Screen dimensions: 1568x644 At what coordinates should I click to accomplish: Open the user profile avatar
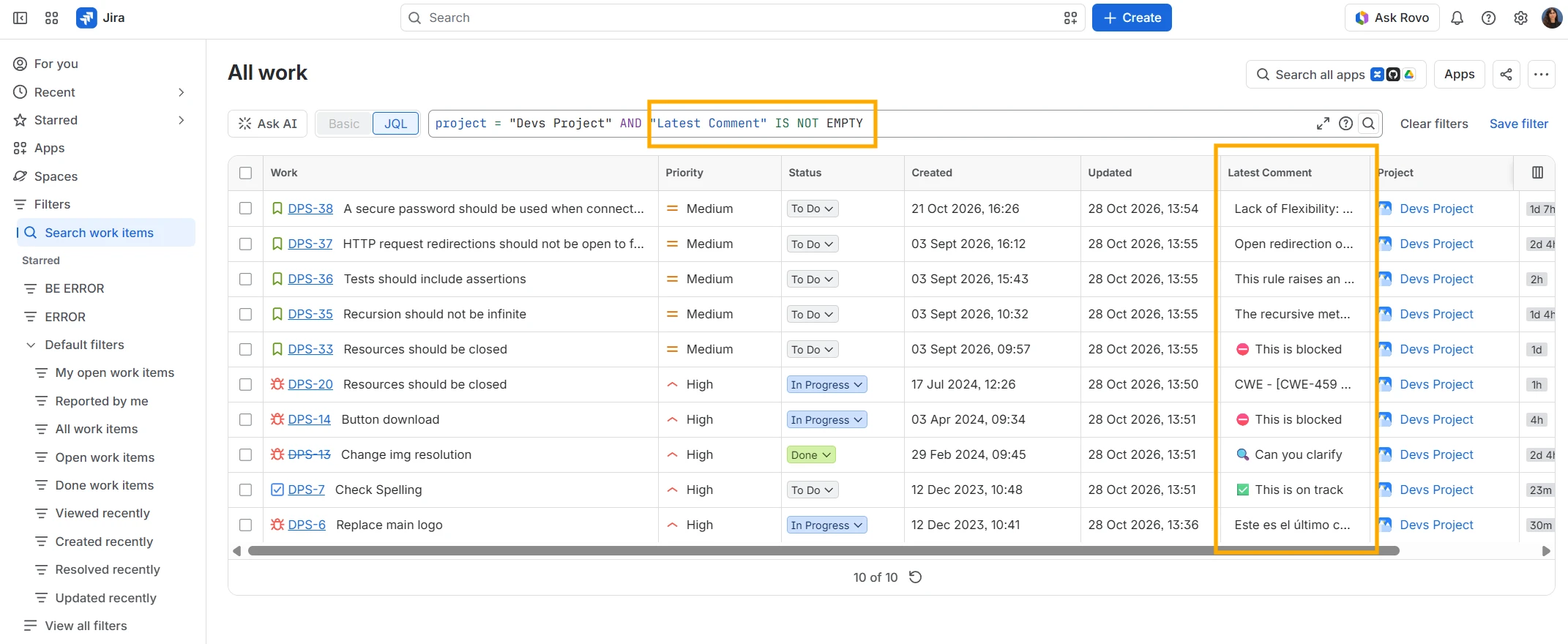coord(1551,18)
